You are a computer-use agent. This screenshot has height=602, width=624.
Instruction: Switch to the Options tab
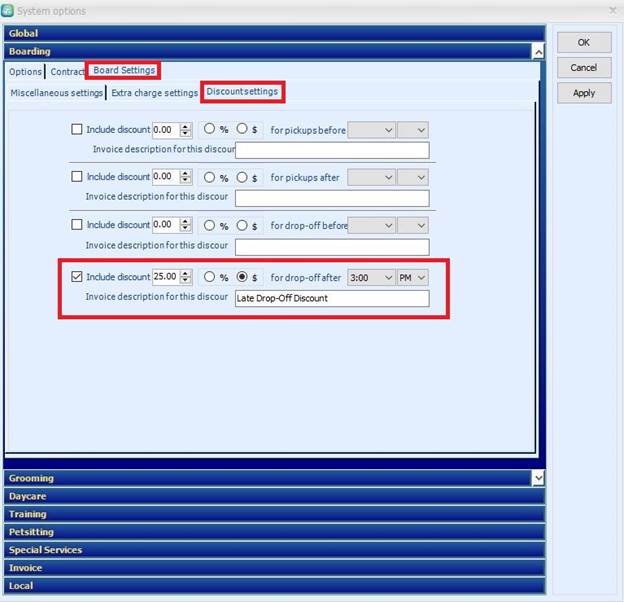click(x=25, y=72)
